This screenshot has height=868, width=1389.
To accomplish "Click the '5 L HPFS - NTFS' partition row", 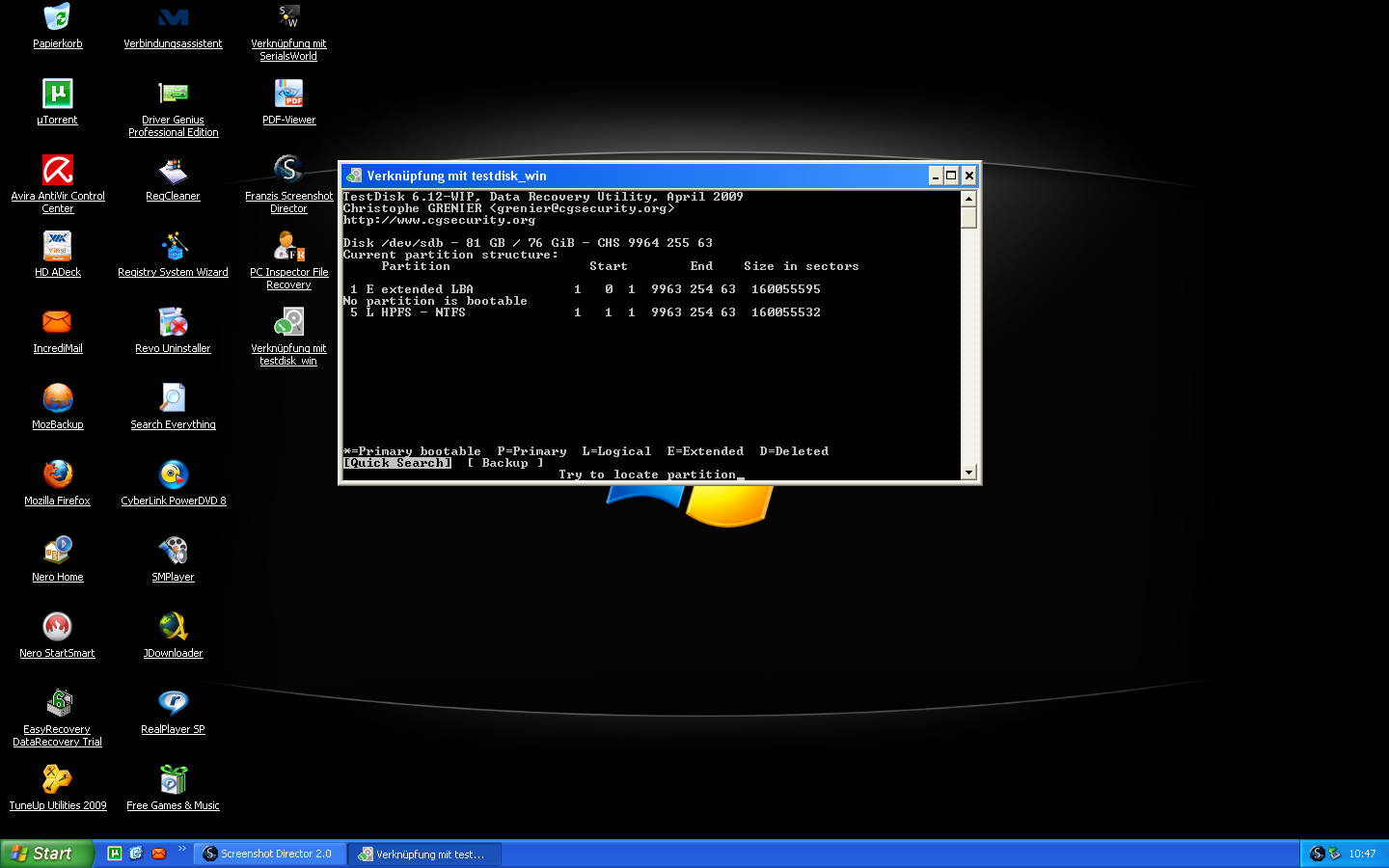I will pyautogui.click(x=586, y=312).
